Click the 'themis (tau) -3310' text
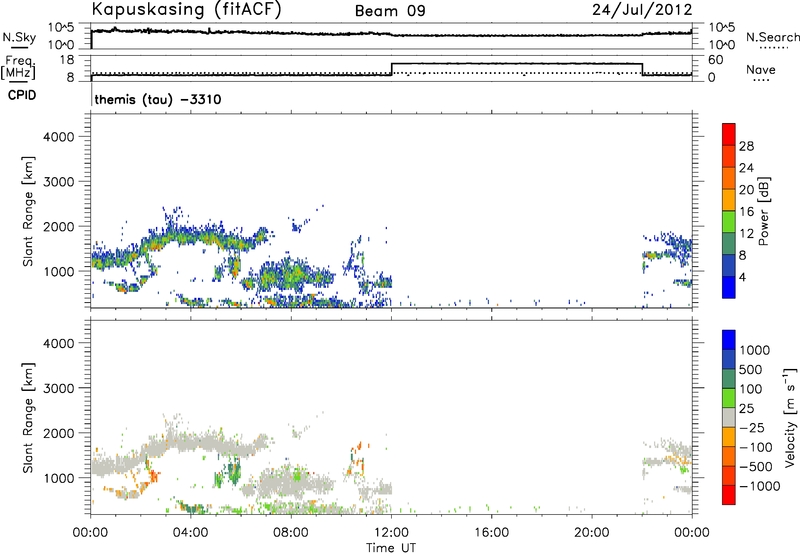The image size is (800, 554). coord(158,99)
